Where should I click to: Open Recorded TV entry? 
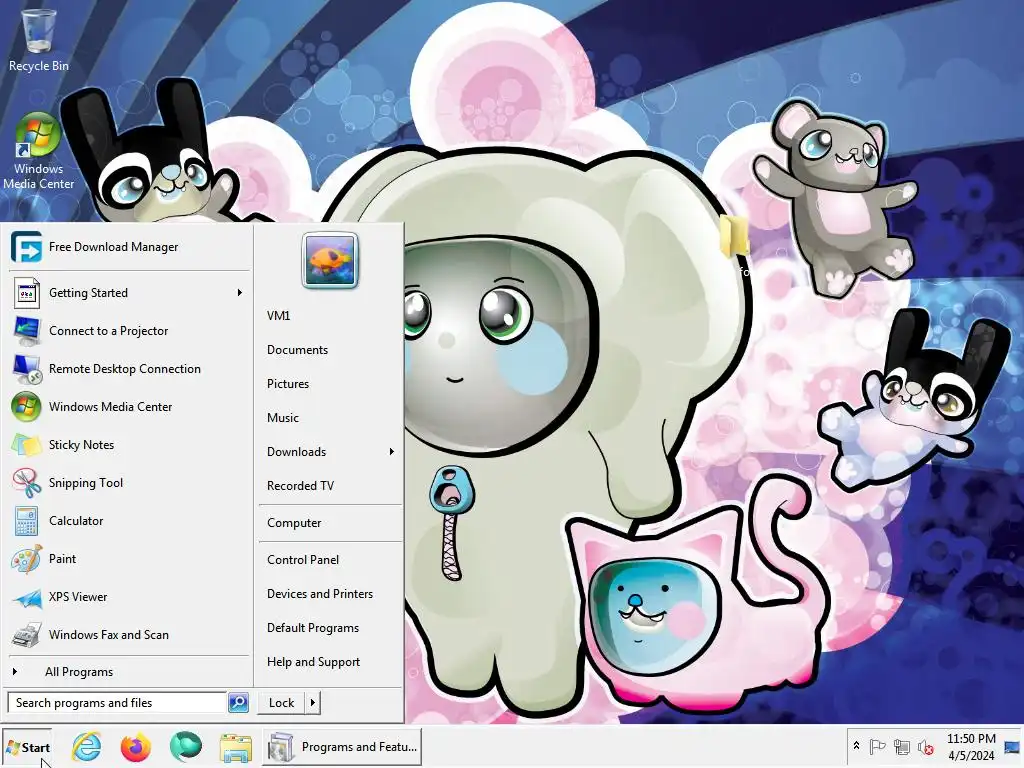[x=300, y=486]
